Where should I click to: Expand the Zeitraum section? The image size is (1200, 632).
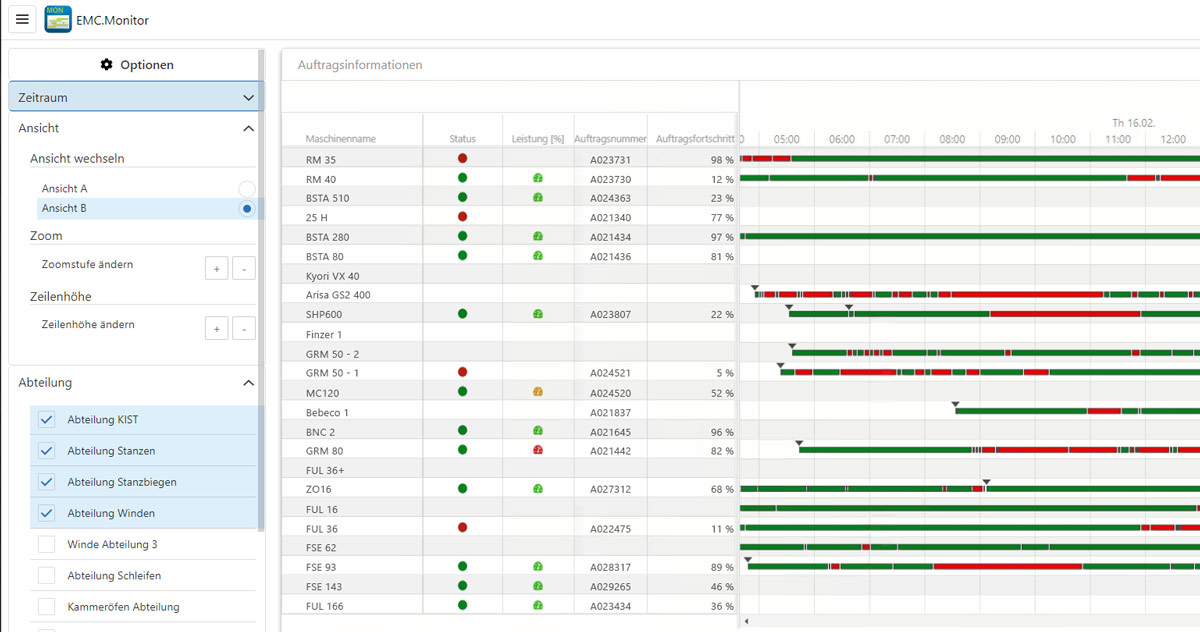(248, 98)
